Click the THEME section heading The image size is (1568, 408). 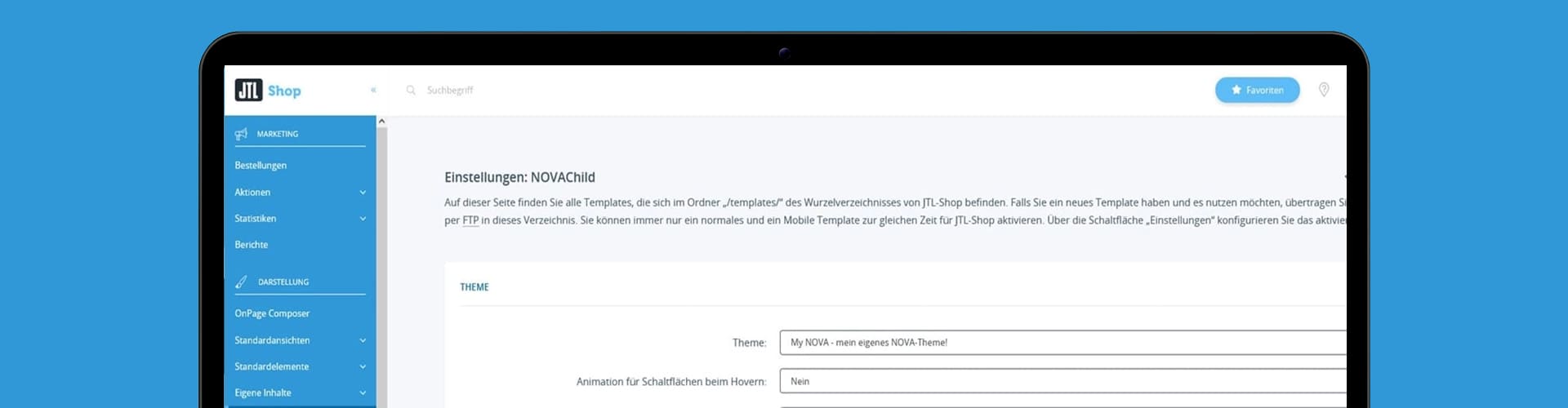click(x=474, y=287)
